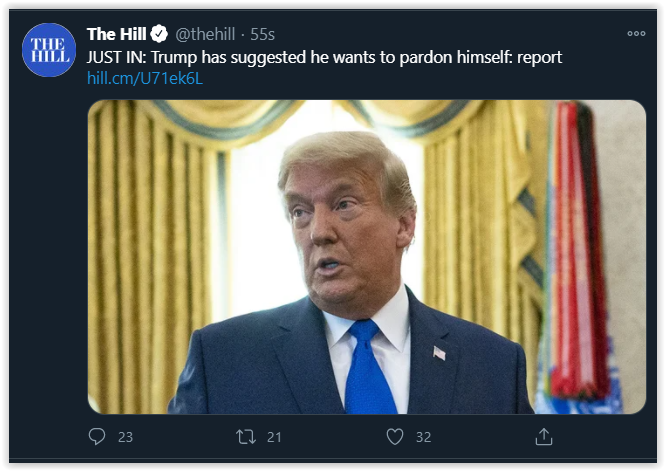Click the blue tie in the photo
The height and width of the screenshot is (471, 665).
point(368,367)
